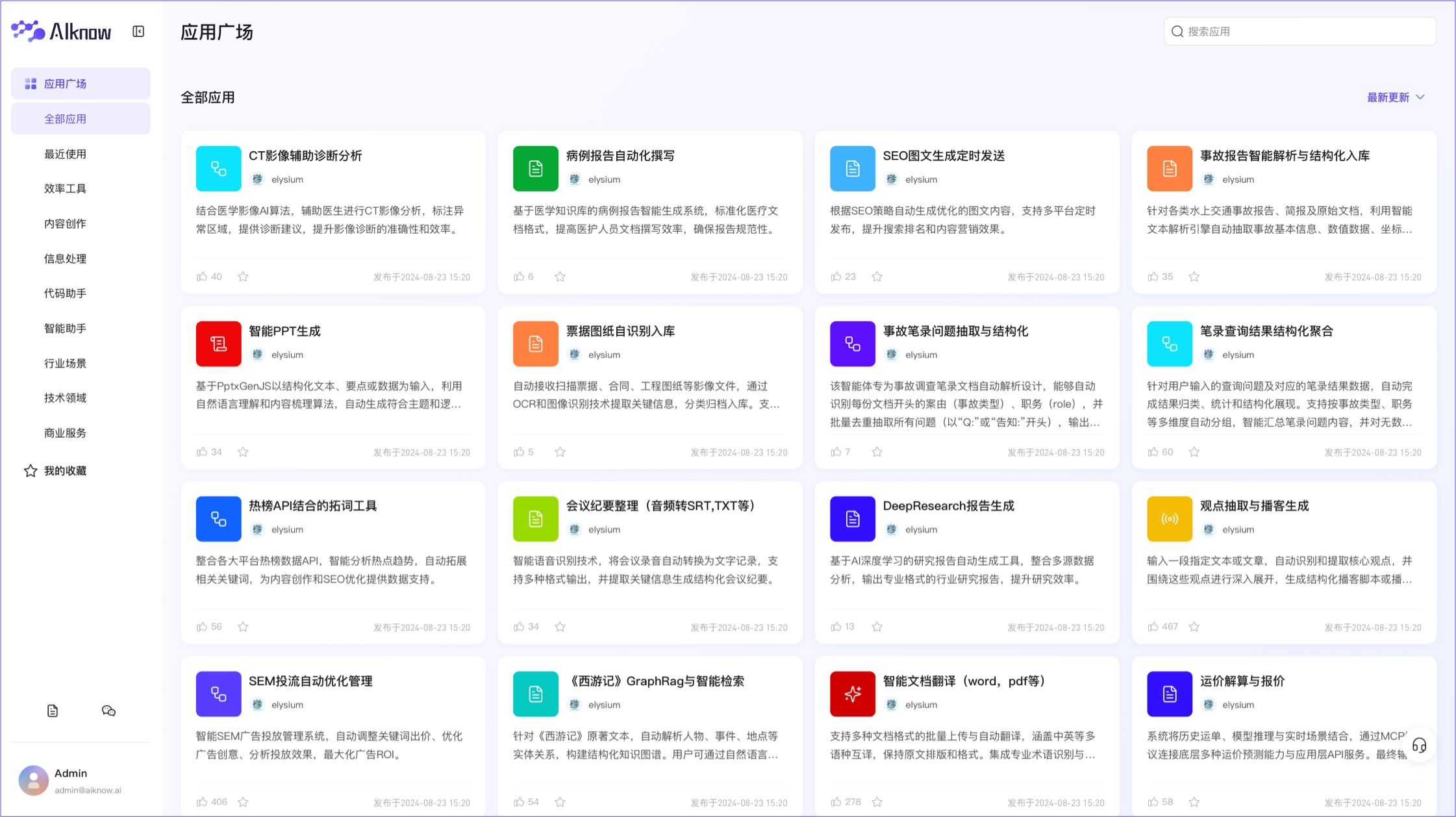Click the headset support floating icon

1419,745
